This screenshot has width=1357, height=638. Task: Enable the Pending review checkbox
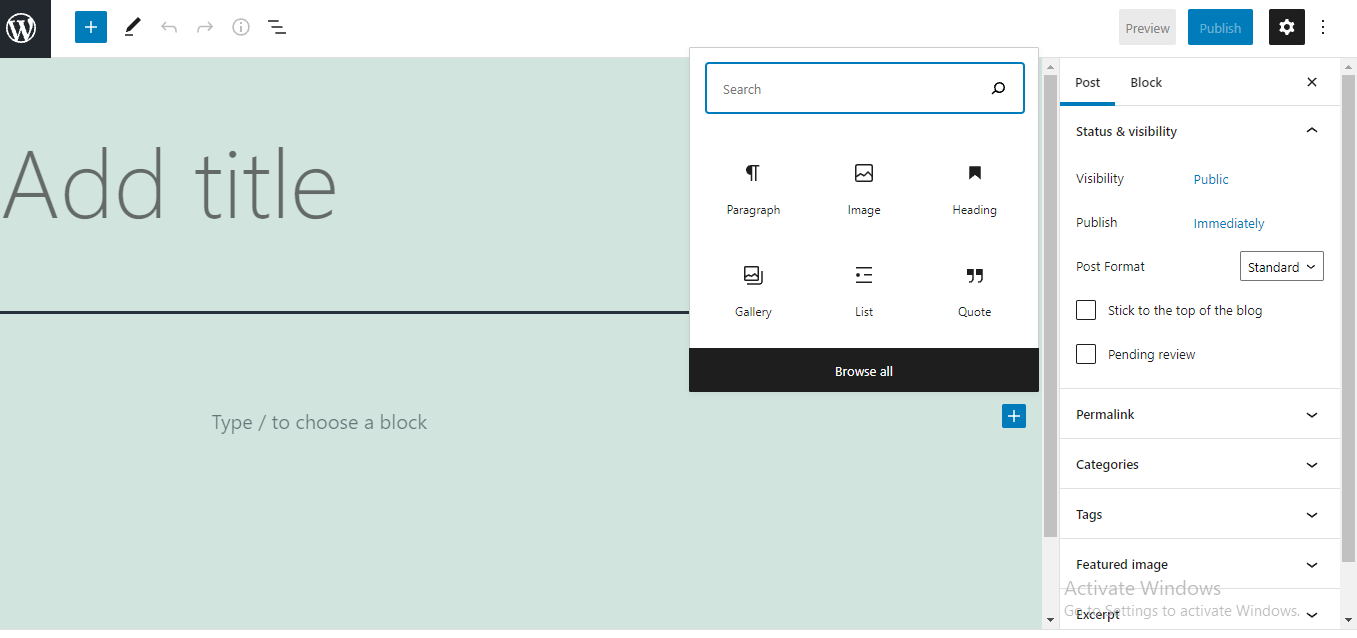(1086, 354)
